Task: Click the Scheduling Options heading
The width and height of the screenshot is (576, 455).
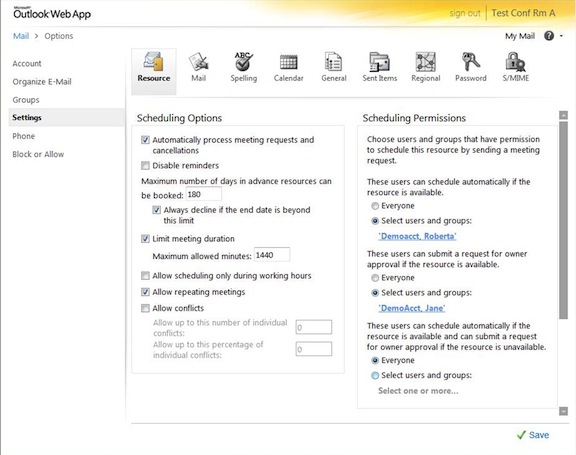Action: click(179, 118)
